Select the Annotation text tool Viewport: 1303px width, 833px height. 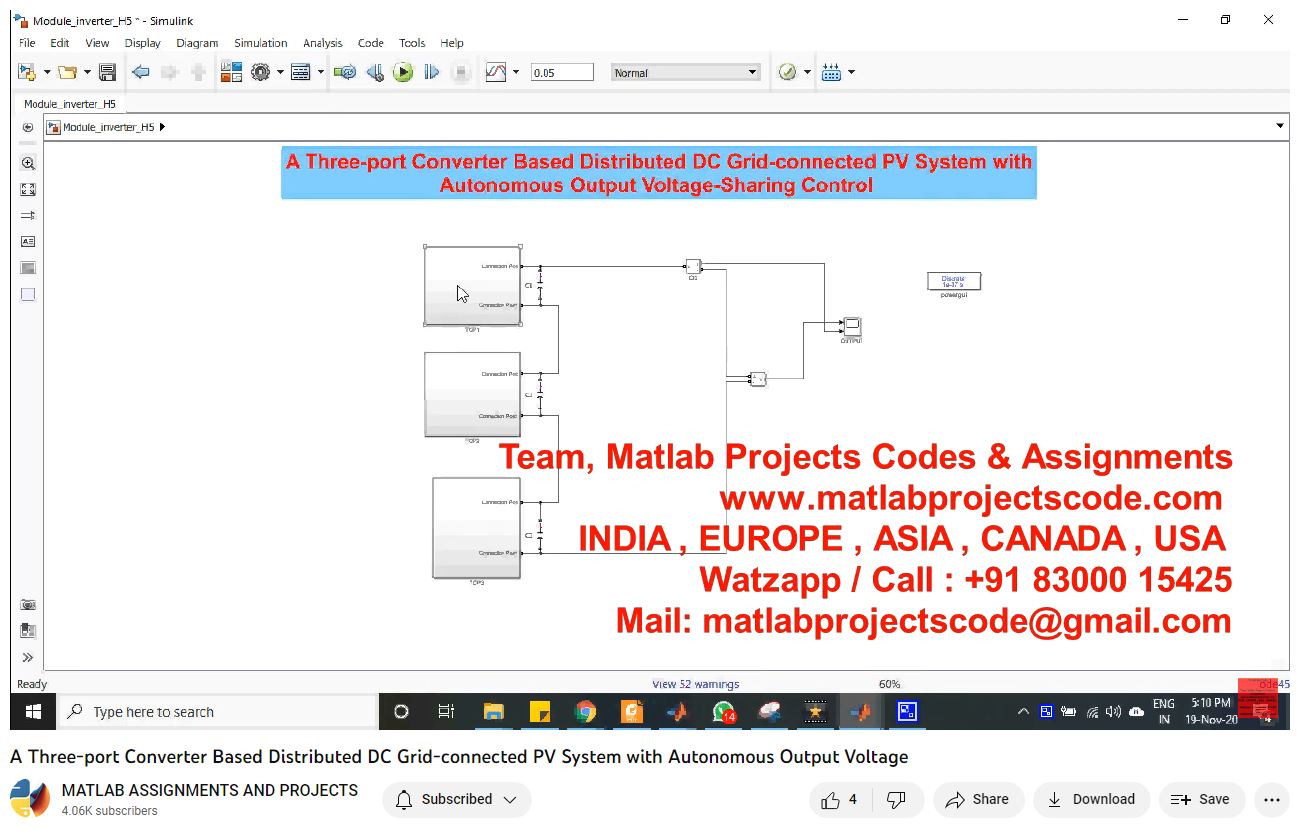28,241
